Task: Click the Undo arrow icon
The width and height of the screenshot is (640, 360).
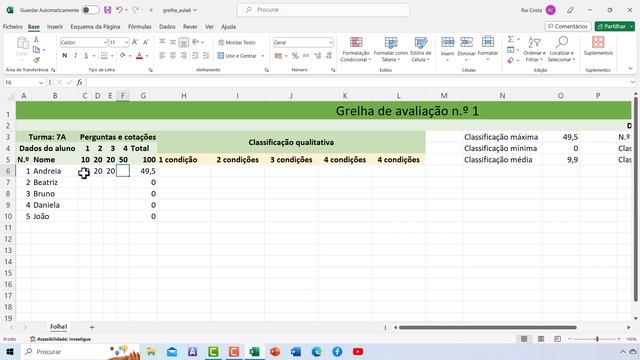Action: (119, 10)
